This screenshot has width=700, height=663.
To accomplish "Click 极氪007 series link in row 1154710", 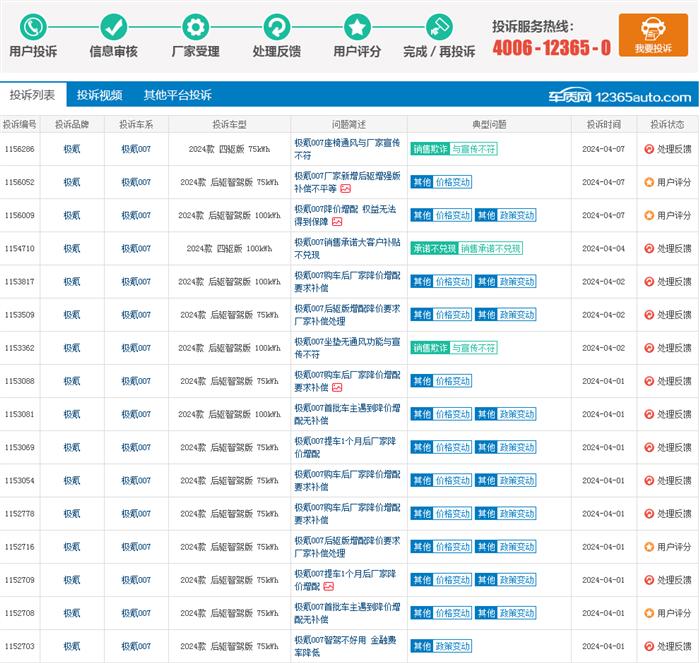I will [x=136, y=249].
